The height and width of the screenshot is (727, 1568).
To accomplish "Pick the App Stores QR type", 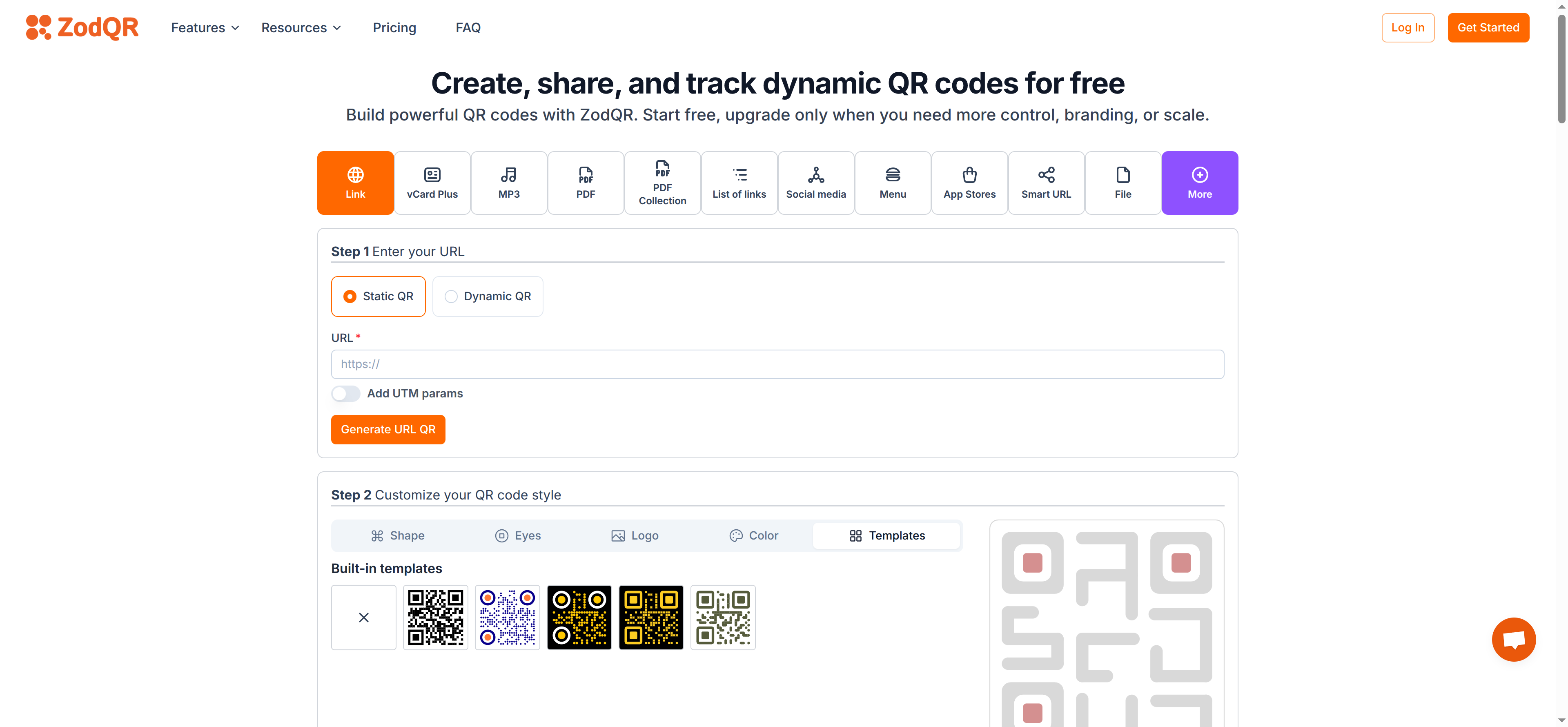I will 969,183.
